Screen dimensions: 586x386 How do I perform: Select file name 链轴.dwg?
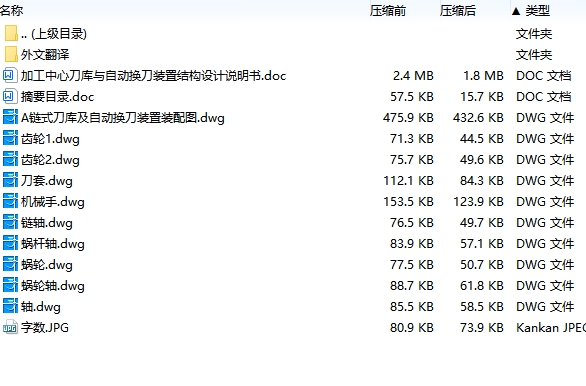[47, 223]
